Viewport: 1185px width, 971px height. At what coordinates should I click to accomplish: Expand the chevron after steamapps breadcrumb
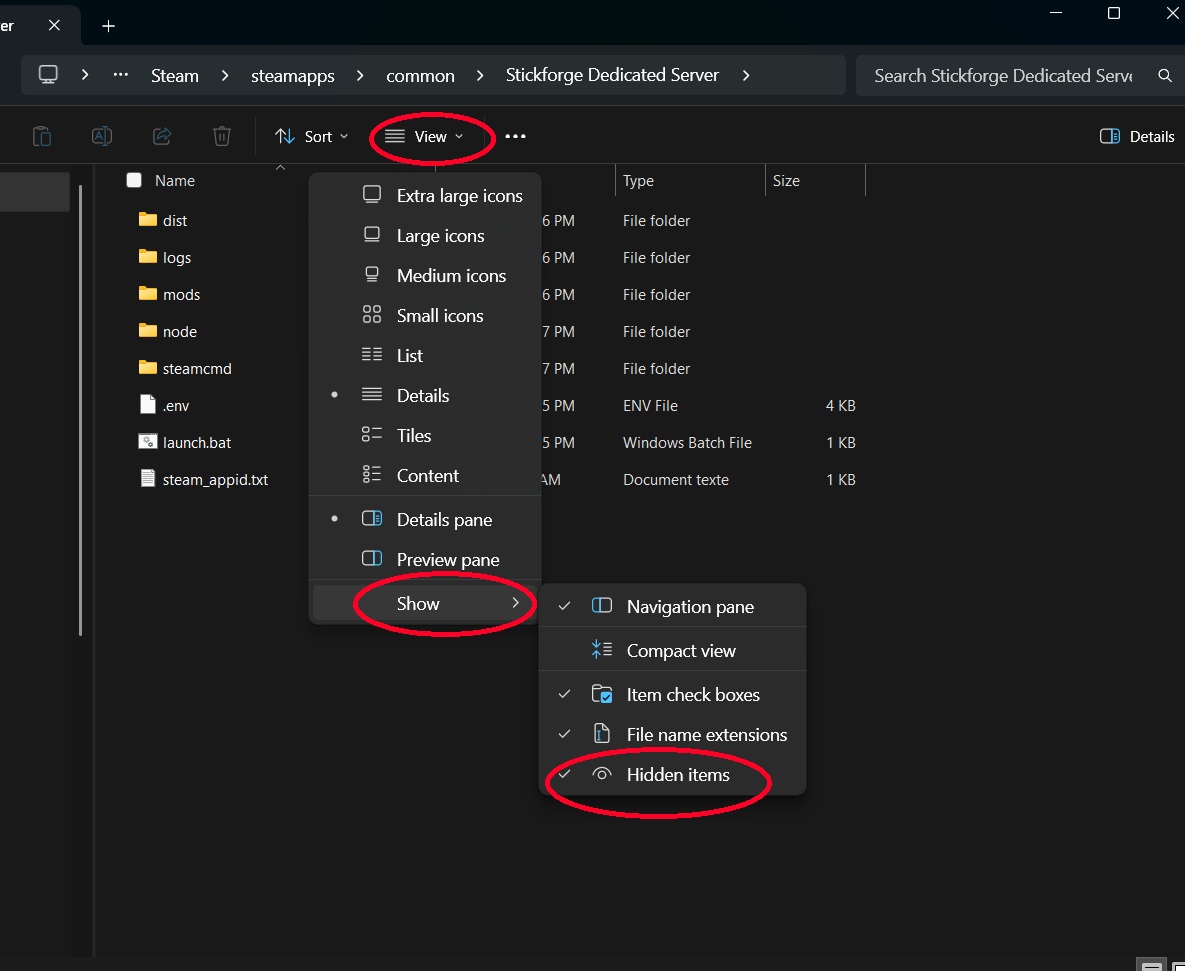[360, 75]
